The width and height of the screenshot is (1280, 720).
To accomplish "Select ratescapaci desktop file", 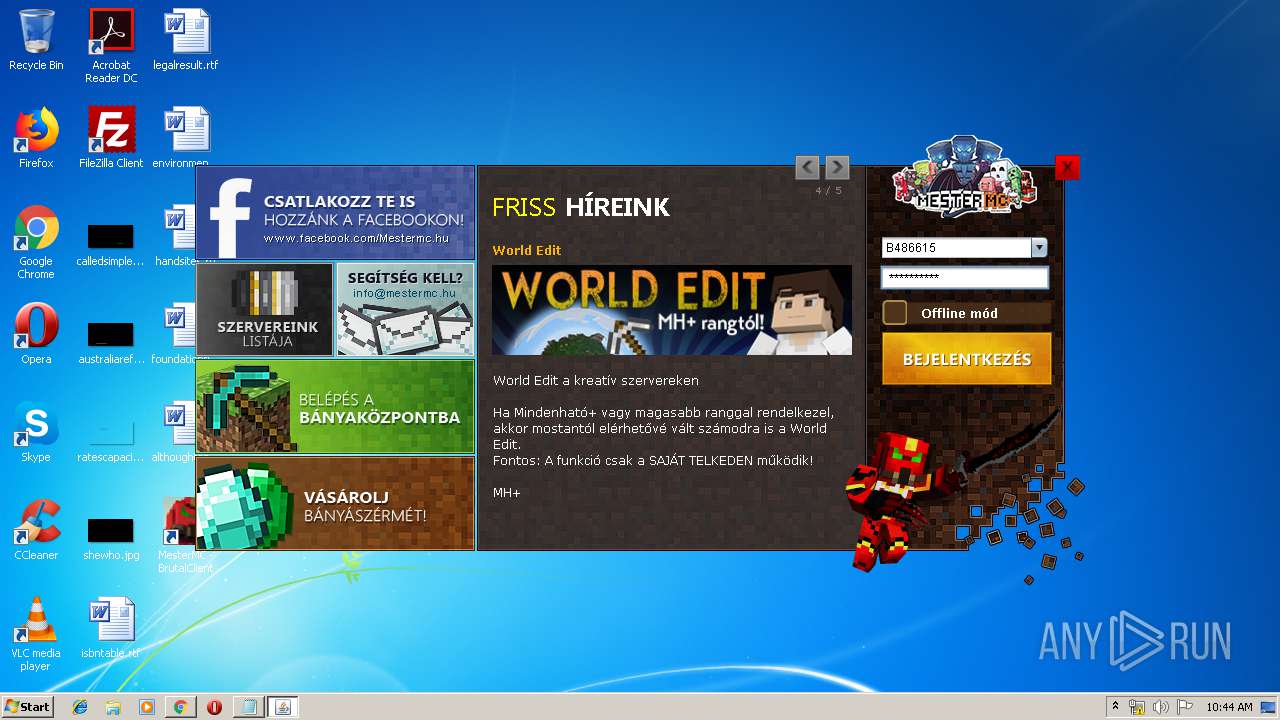I will (111, 438).
